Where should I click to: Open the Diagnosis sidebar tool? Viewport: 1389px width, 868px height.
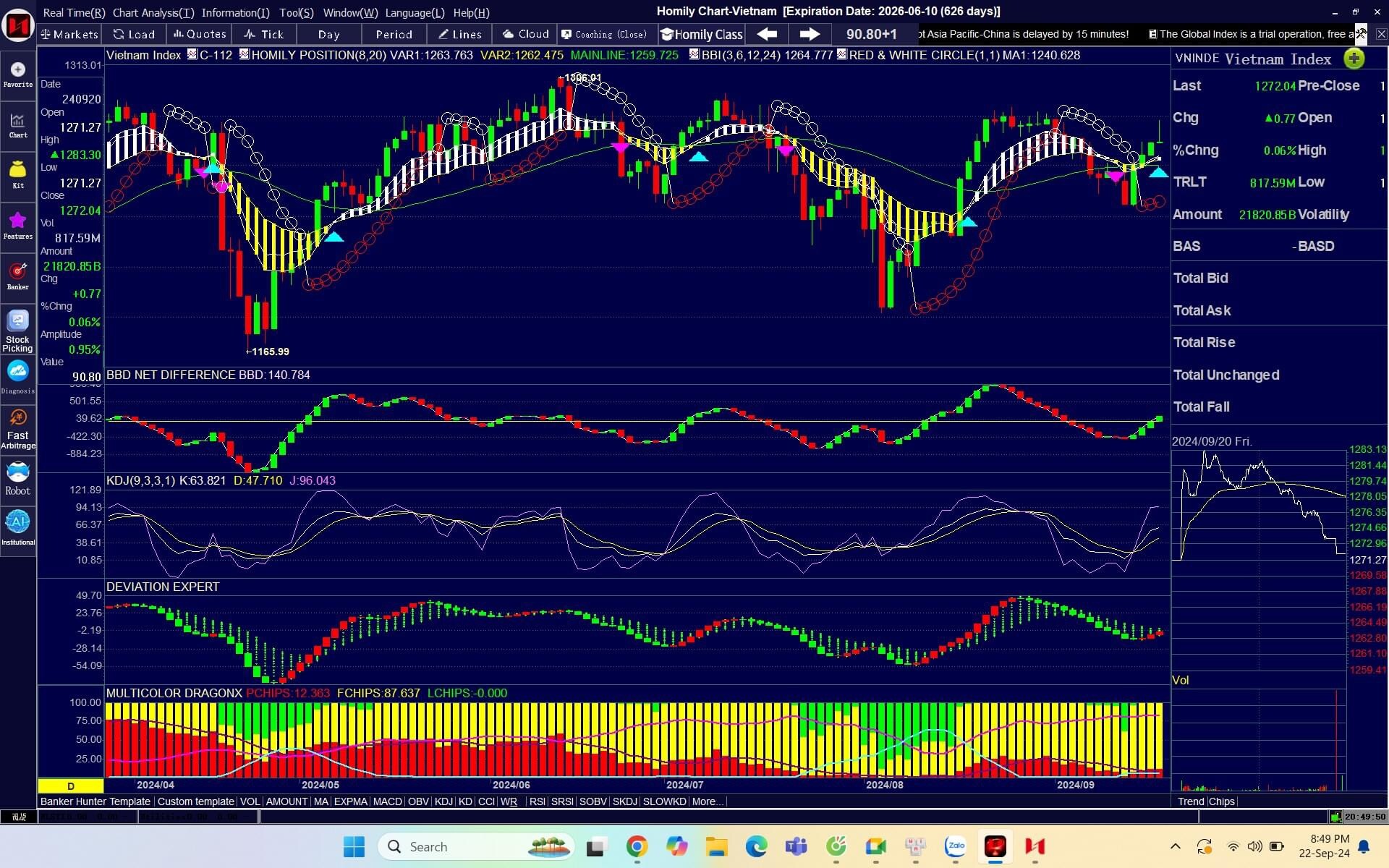coord(18,378)
